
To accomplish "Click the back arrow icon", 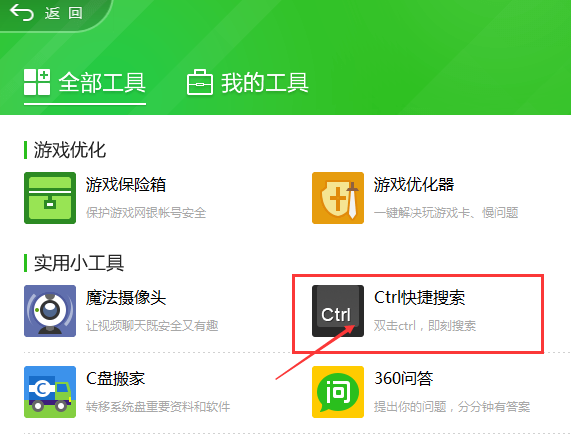I will click(x=22, y=13).
